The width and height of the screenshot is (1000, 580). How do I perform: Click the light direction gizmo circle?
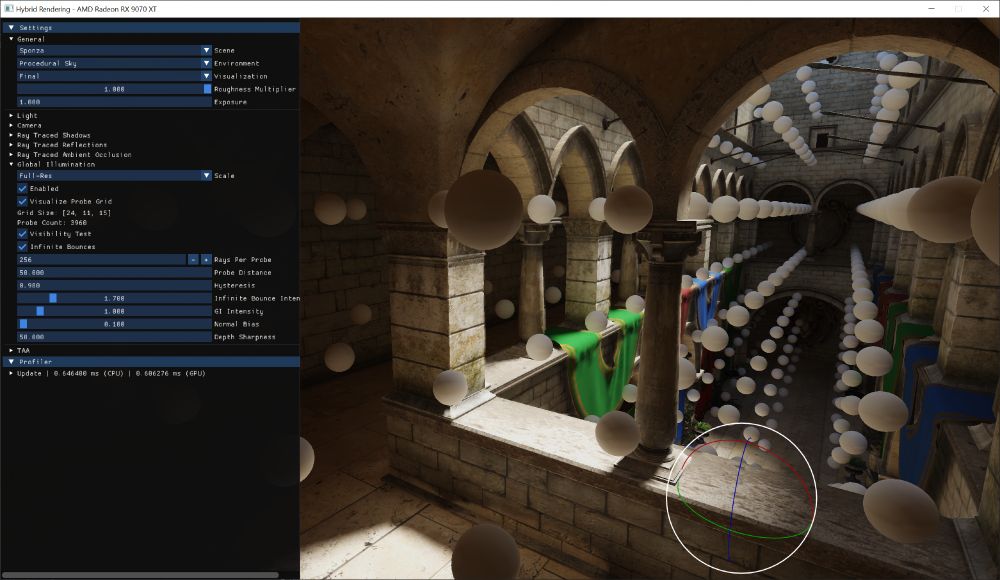click(741, 498)
